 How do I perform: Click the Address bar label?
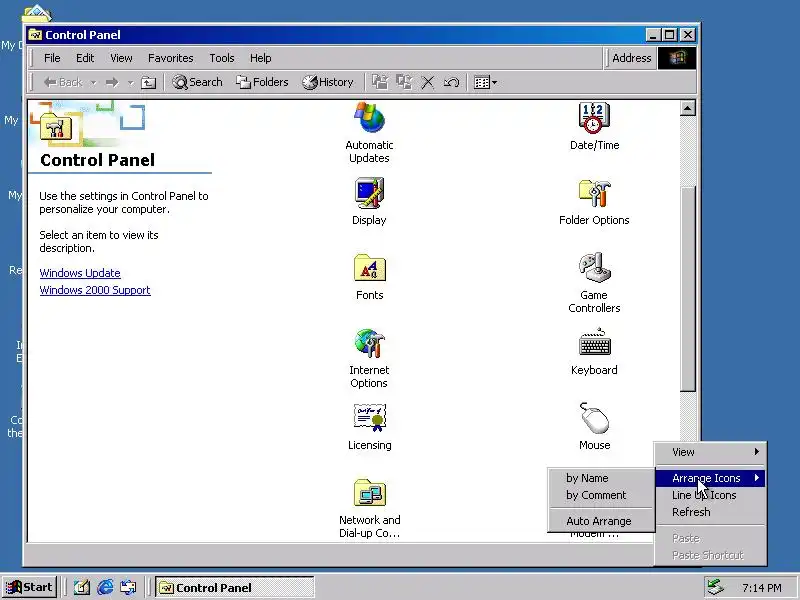(x=631, y=58)
